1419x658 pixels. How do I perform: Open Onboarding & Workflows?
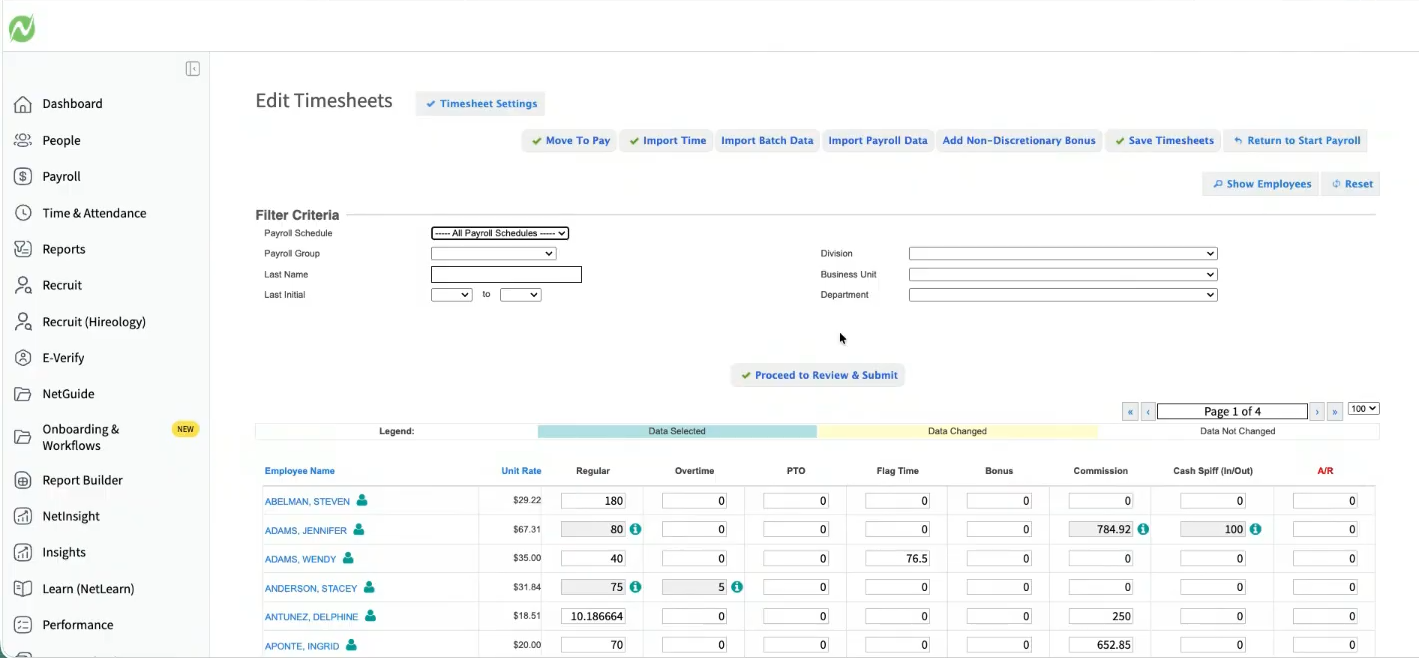(81, 437)
